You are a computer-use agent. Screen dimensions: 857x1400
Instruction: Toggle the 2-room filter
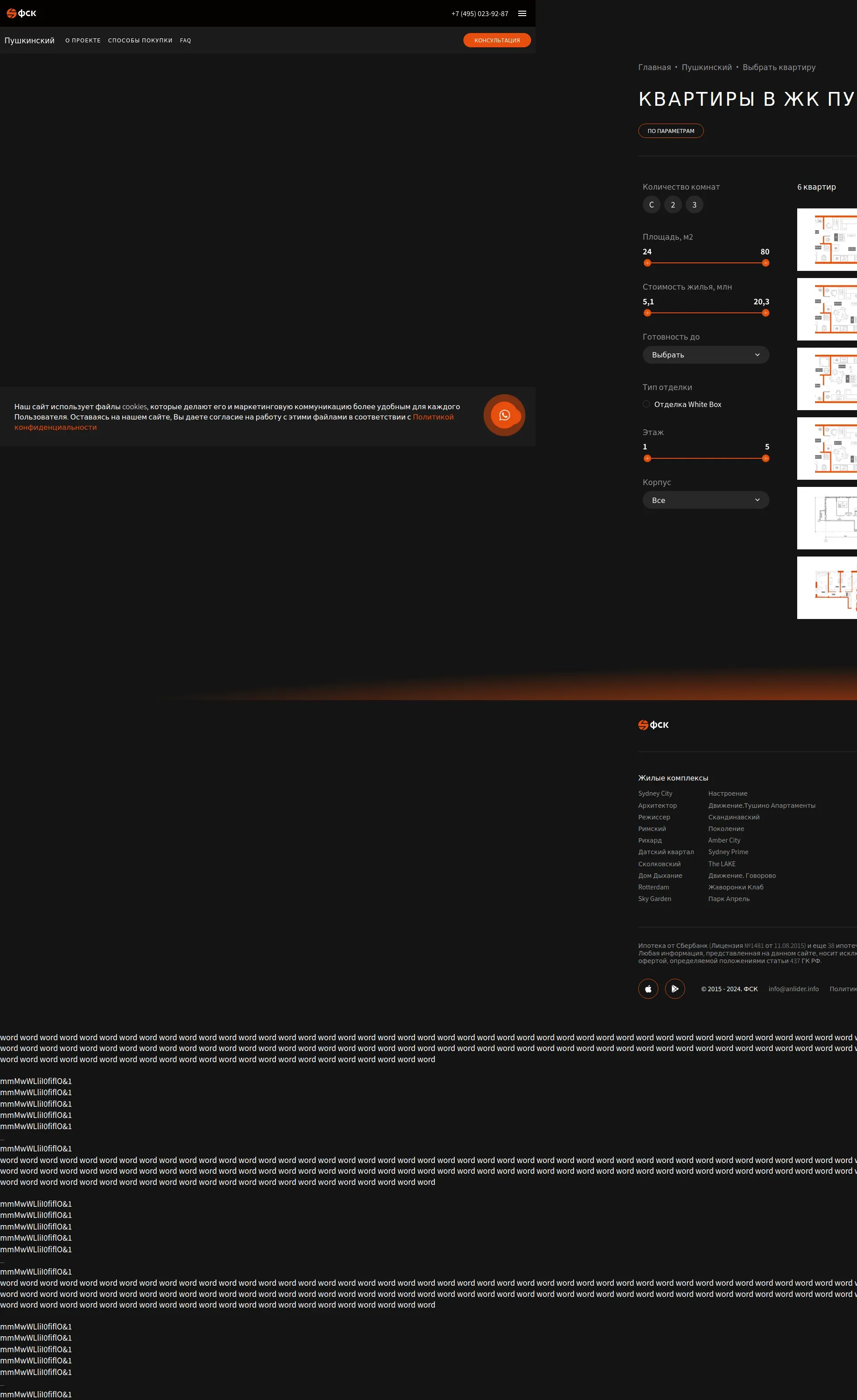pos(673,205)
